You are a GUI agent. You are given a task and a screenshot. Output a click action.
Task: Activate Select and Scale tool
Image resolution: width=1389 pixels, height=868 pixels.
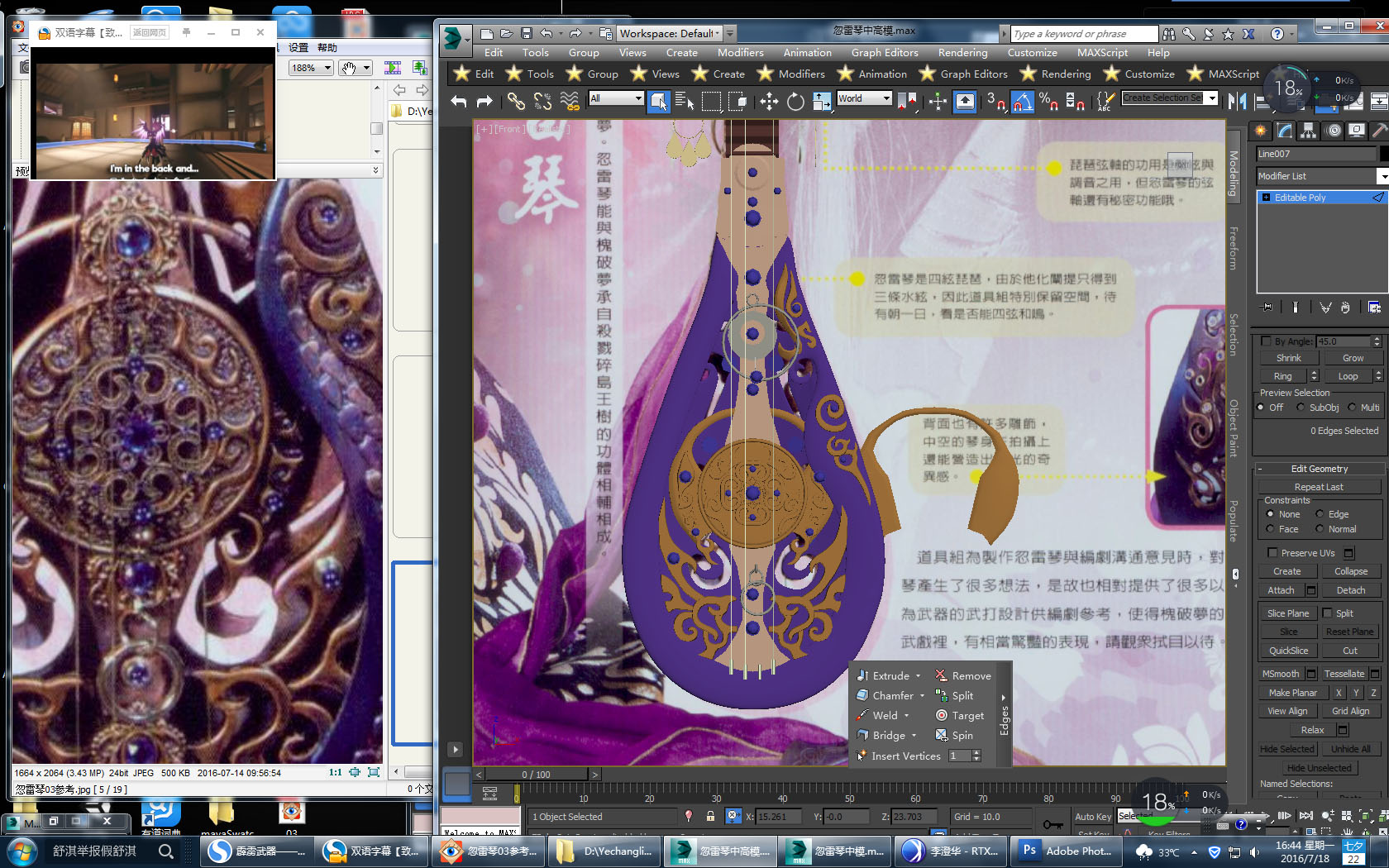(x=822, y=101)
